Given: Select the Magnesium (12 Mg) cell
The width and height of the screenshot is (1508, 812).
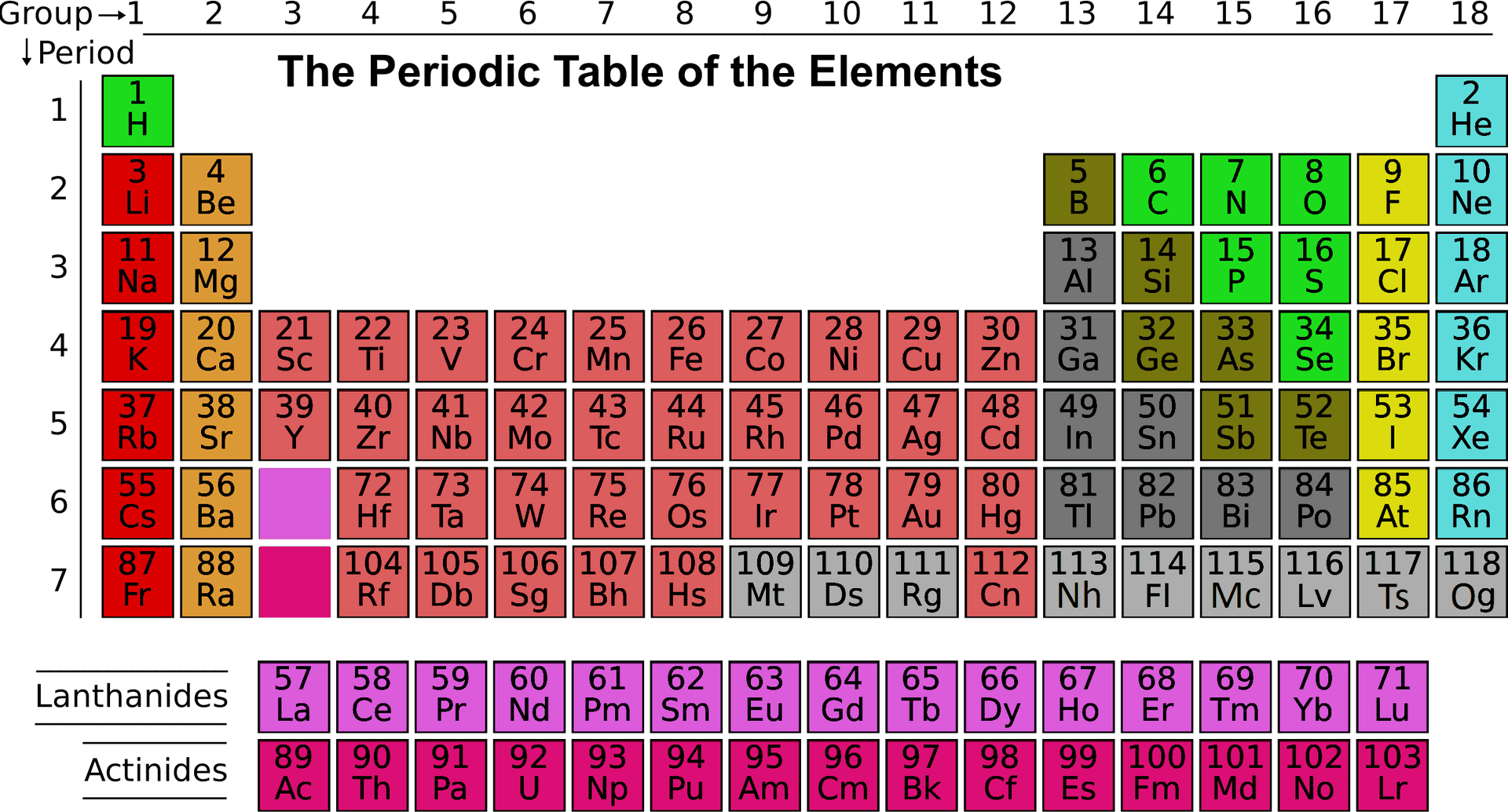Looking at the screenshot, I should click(x=216, y=268).
